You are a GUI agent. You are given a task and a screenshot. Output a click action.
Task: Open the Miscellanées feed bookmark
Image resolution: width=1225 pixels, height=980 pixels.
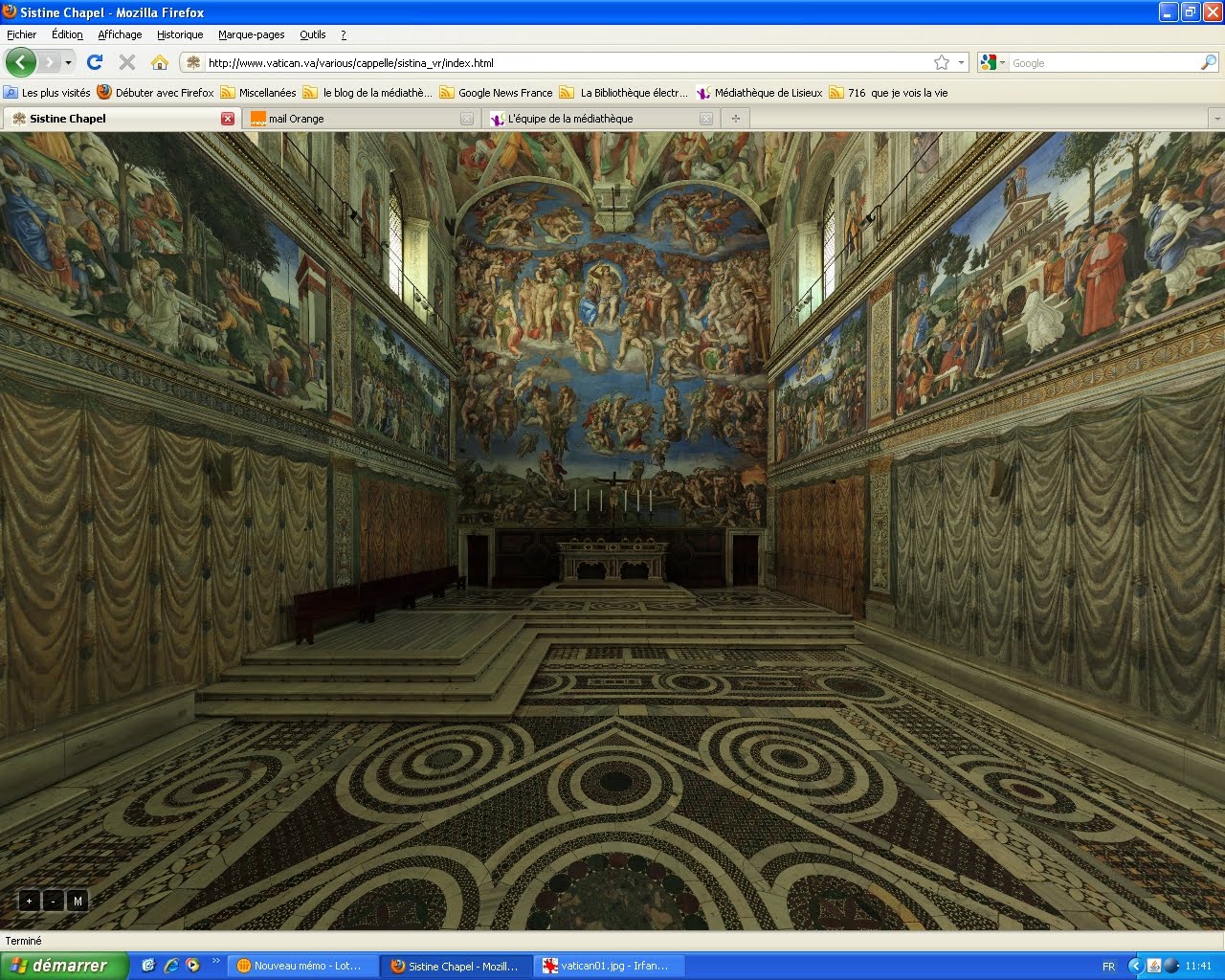[x=258, y=93]
